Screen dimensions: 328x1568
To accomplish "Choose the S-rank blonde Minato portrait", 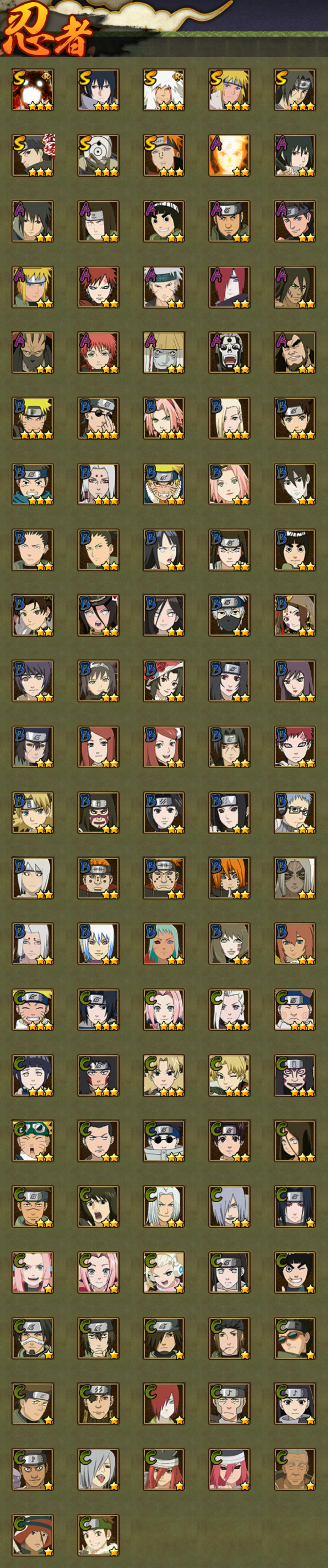I will pyautogui.click(x=230, y=90).
